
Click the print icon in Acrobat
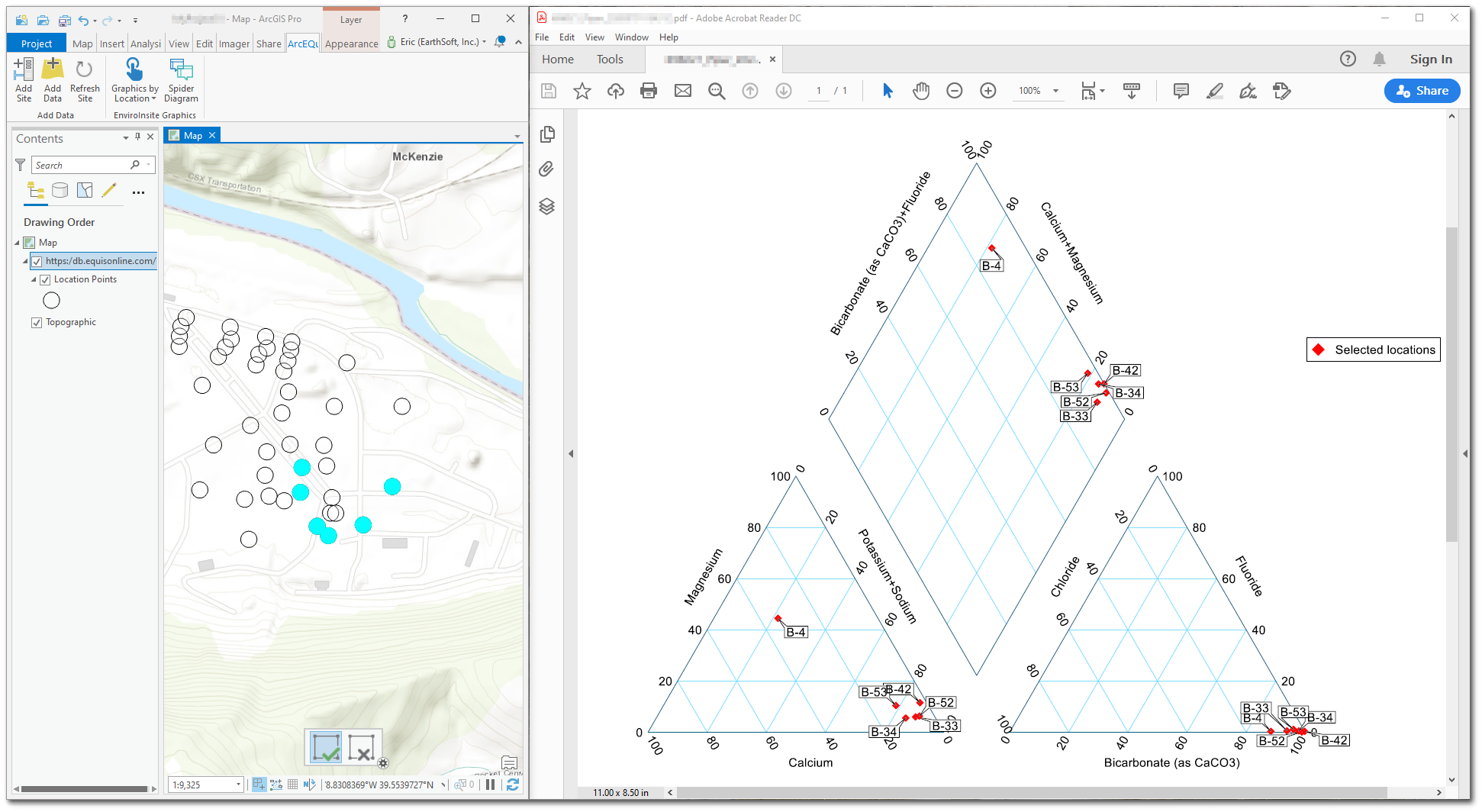pos(649,92)
